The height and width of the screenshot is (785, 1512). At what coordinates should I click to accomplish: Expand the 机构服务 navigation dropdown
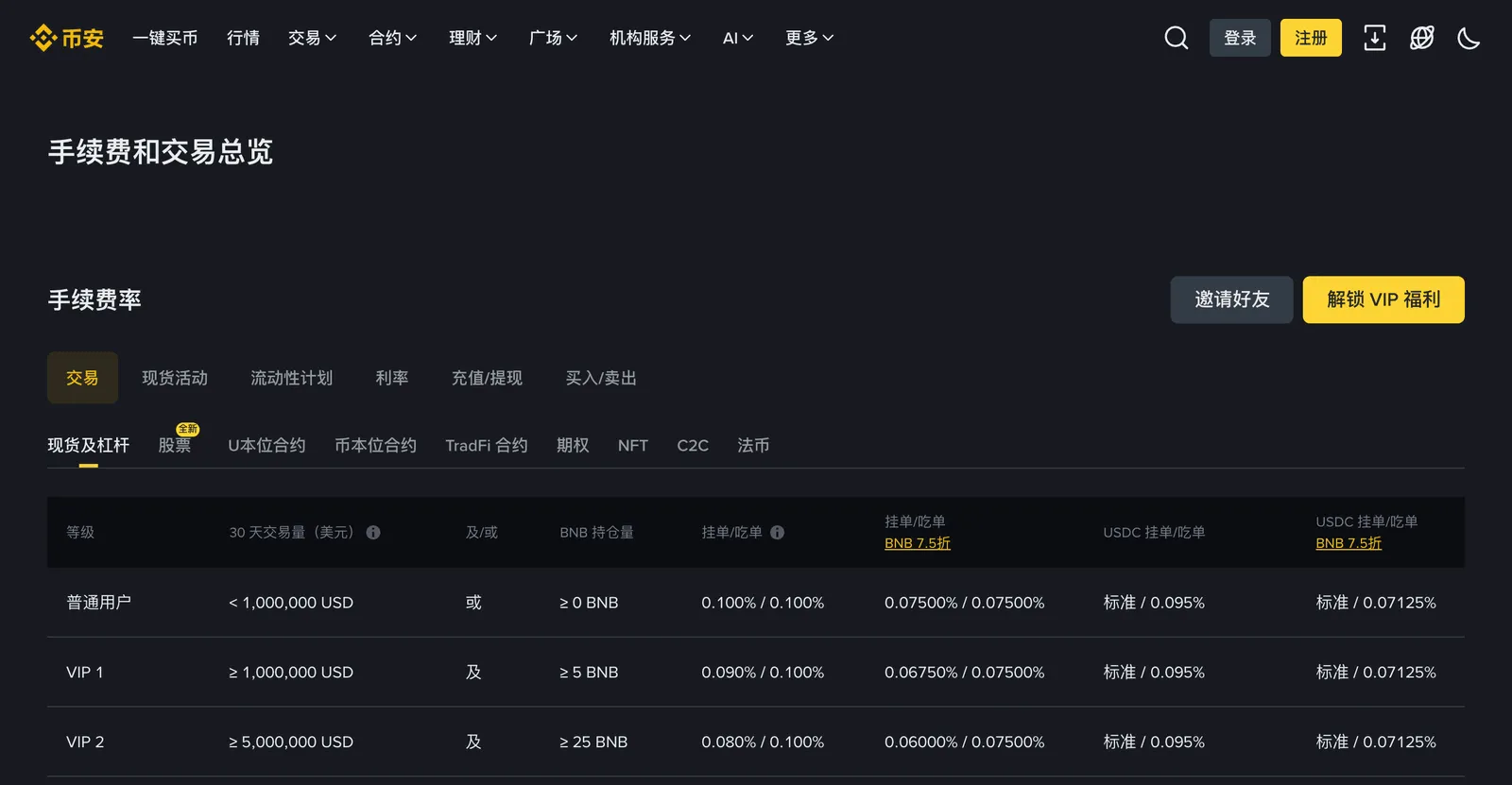[x=650, y=38]
